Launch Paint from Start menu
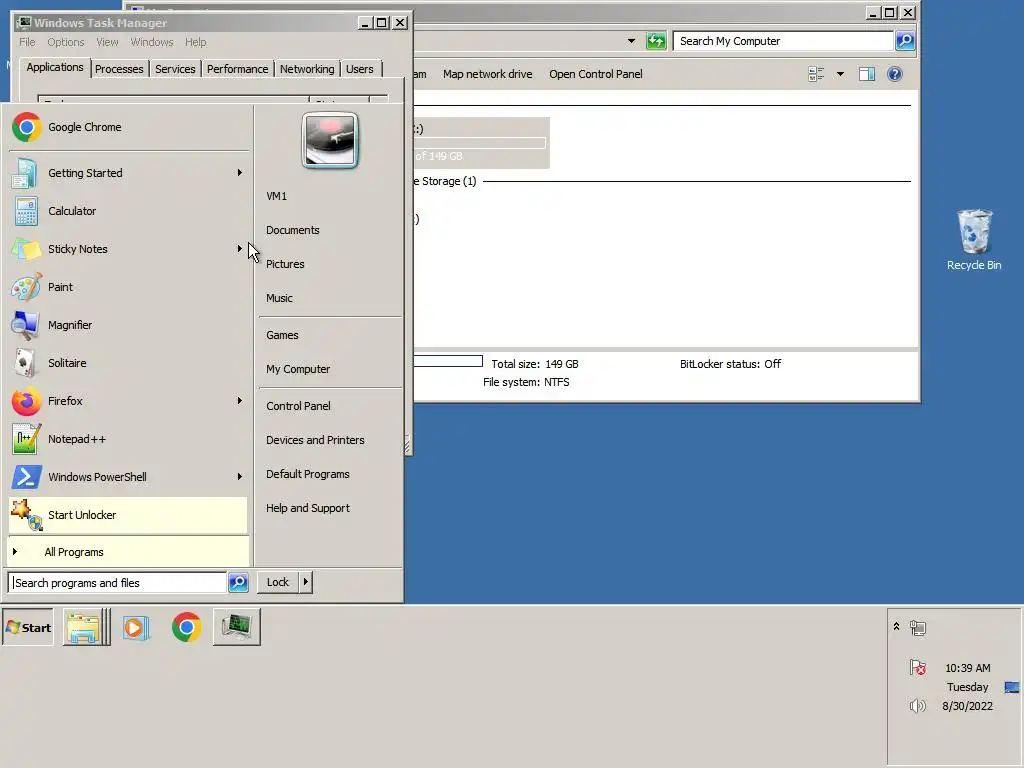 (129, 287)
